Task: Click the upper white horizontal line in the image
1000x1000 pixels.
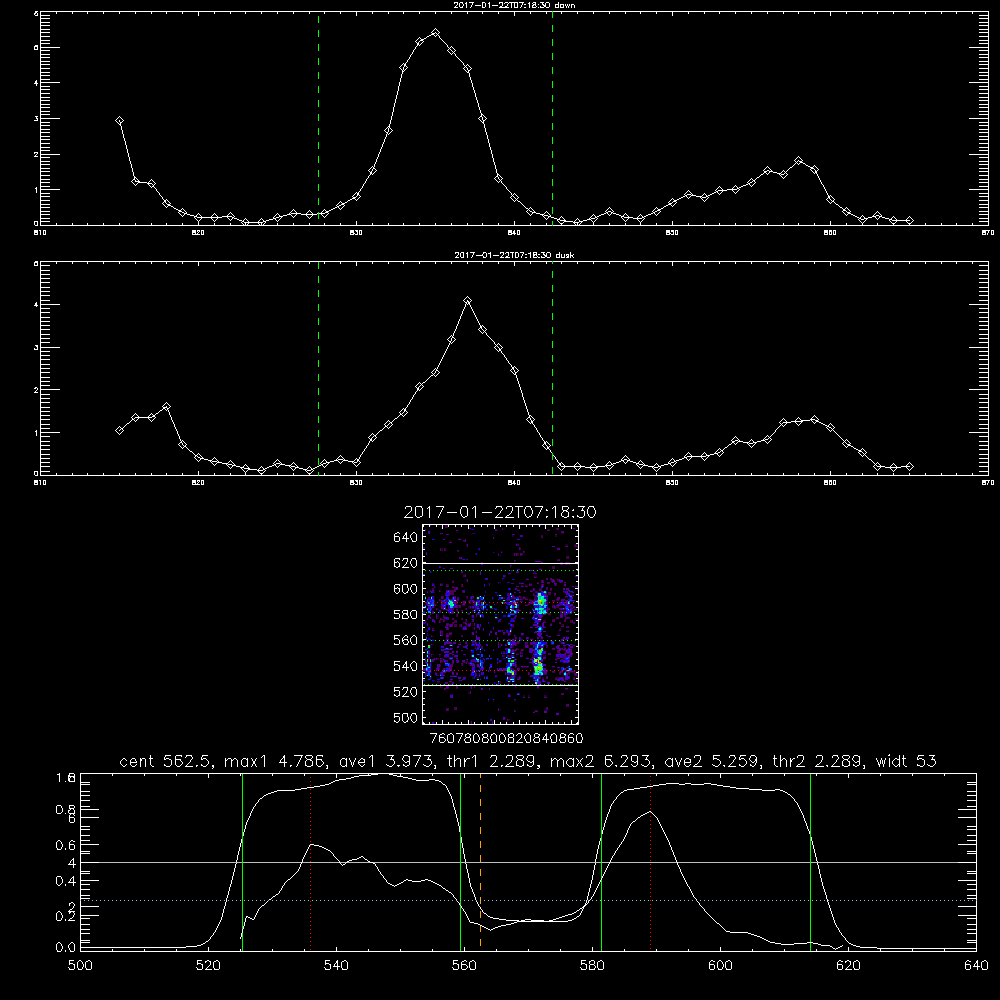Action: [x=501, y=563]
